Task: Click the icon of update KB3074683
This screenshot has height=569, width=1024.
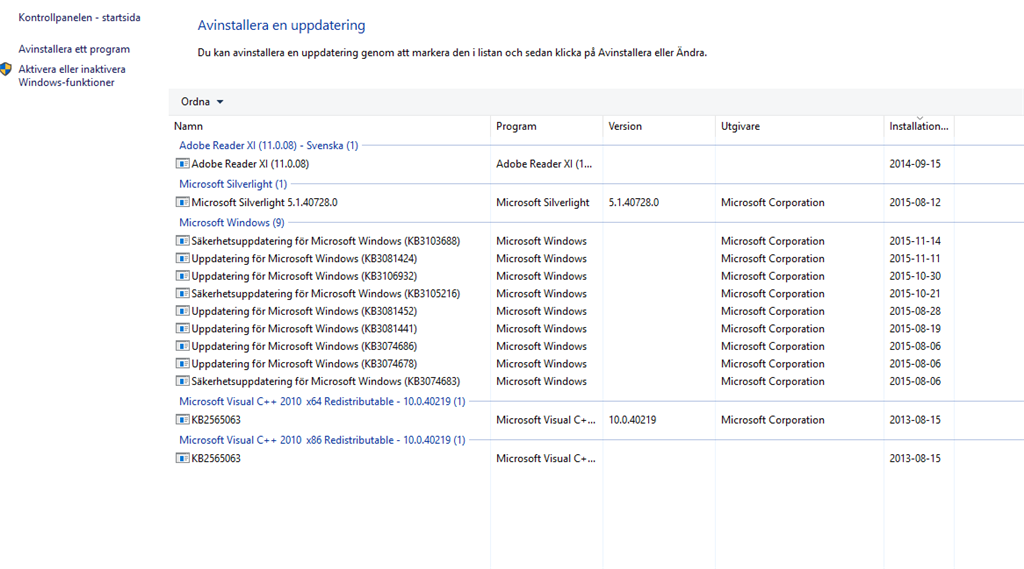Action: click(182, 382)
